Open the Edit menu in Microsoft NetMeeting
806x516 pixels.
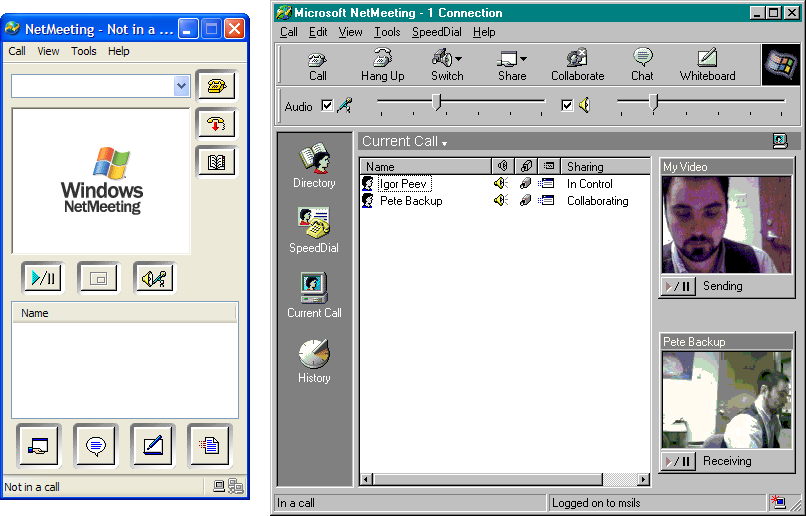(x=318, y=32)
